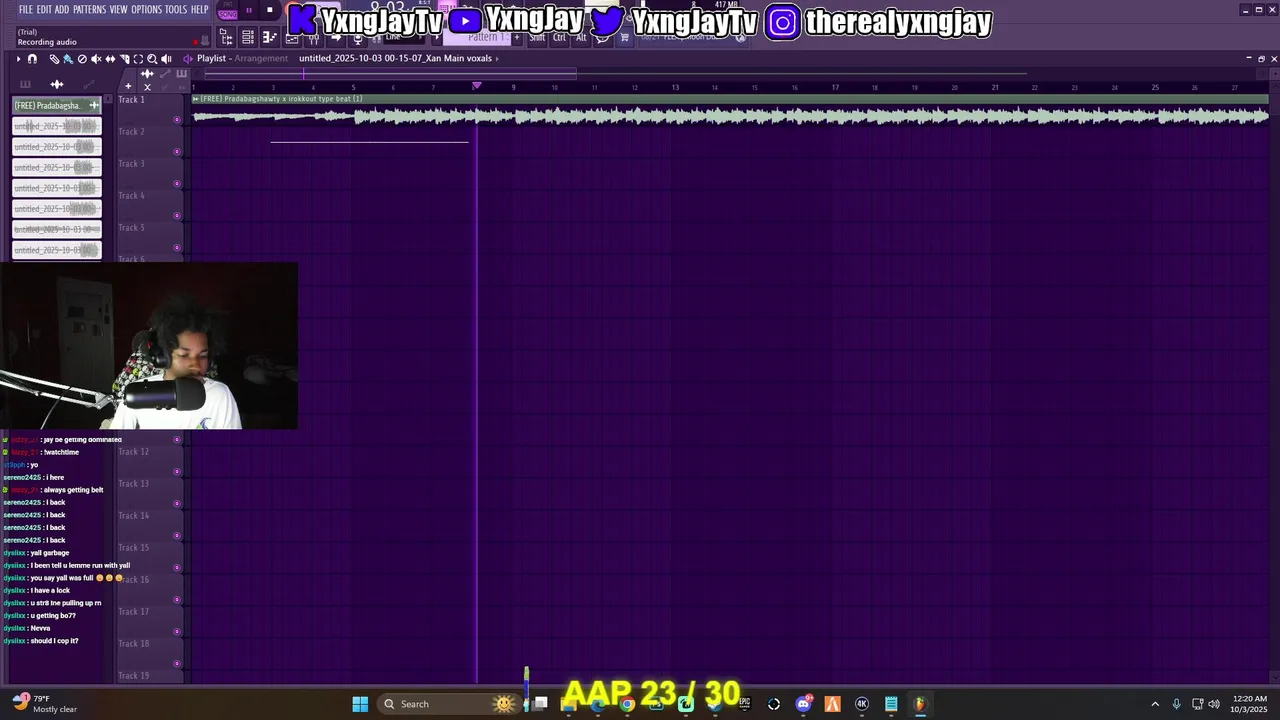
Task: Mute Track 18 with its dot toggle
Action: [177, 664]
